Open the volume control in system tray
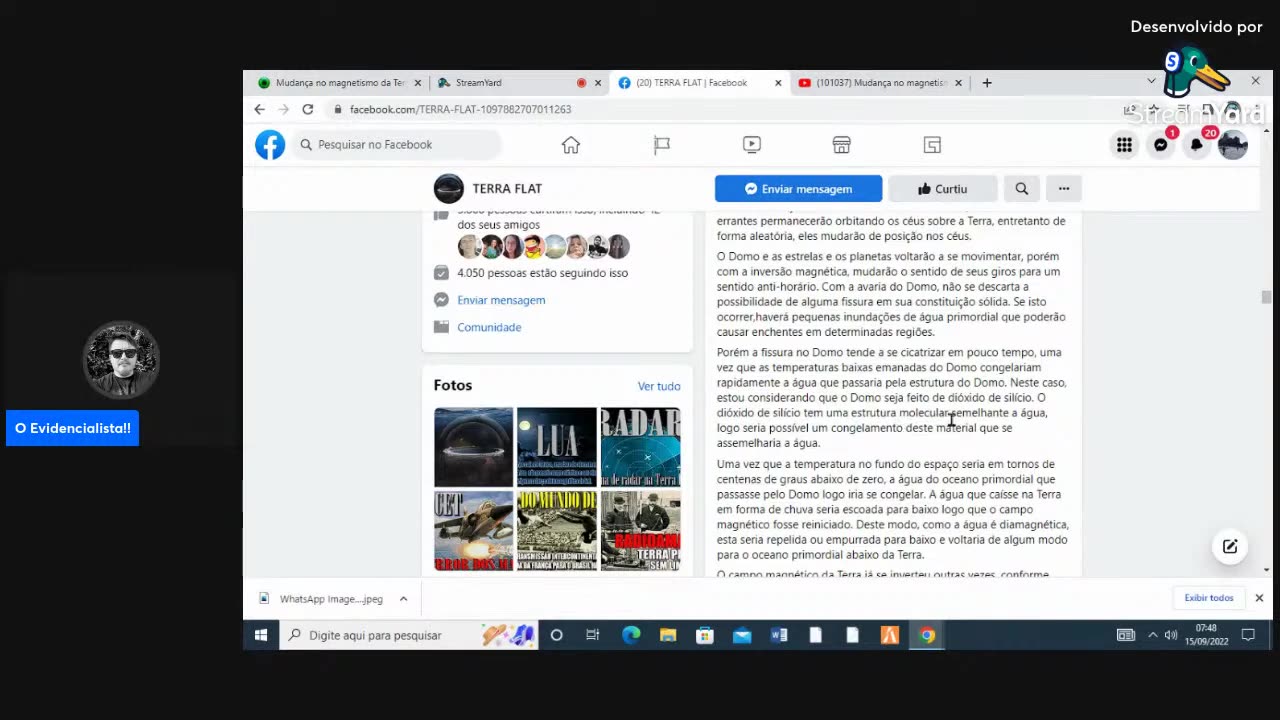Viewport: 1280px width, 720px height. point(1171,635)
